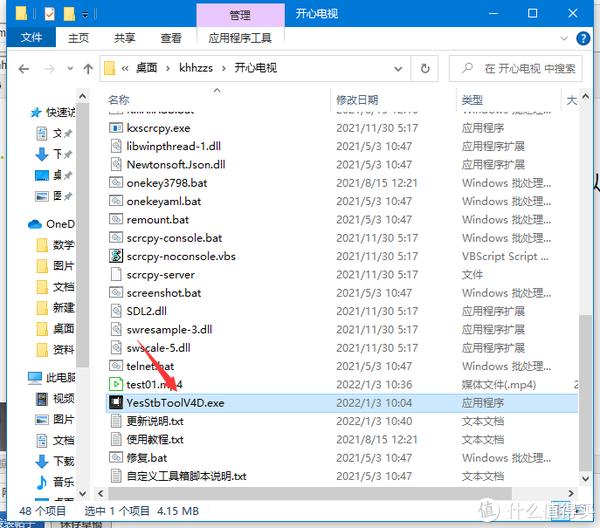600x528 pixels.
Task: Refresh the 开心电视 folder view
Action: tap(425, 69)
